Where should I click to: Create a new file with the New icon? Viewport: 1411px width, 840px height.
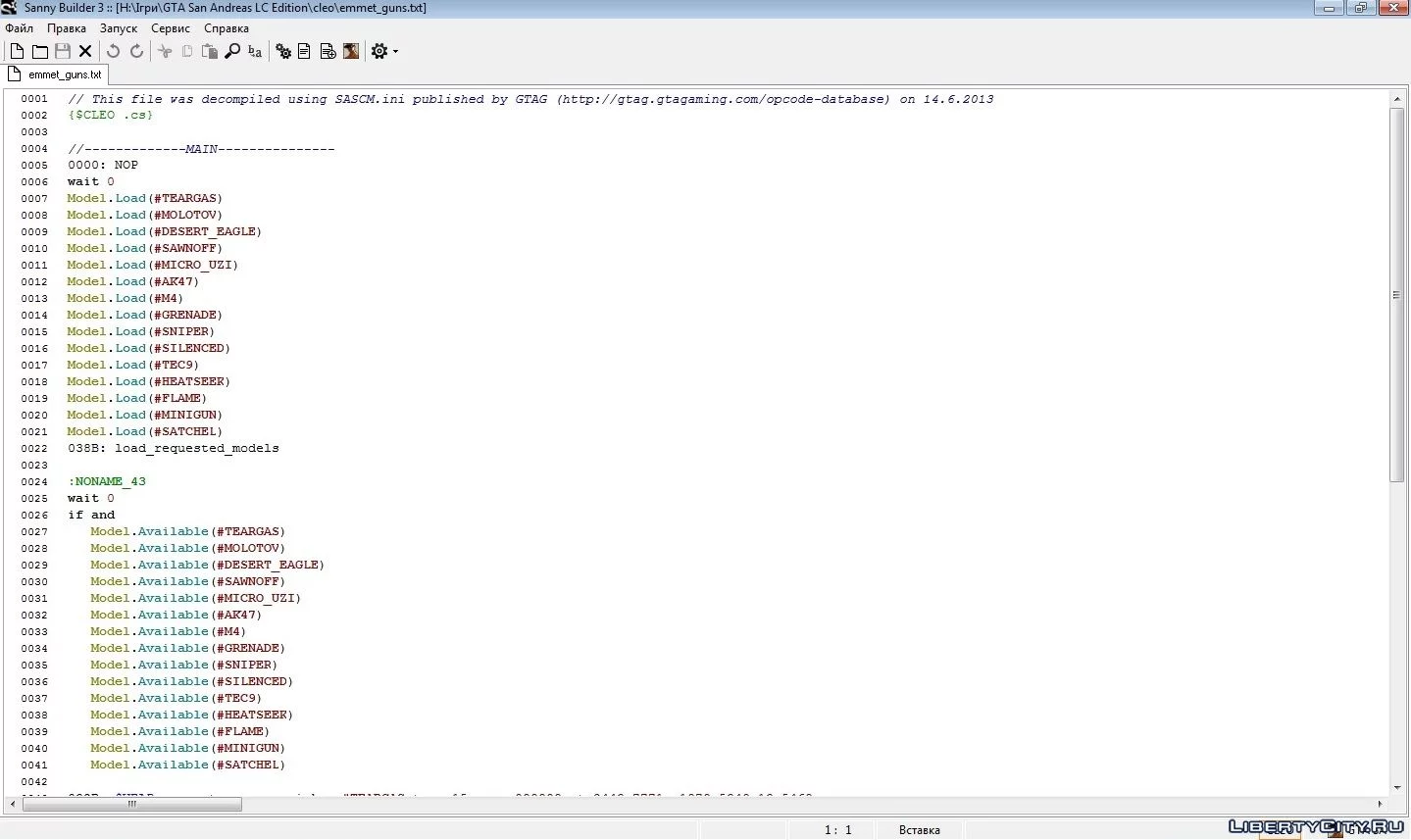coord(17,51)
